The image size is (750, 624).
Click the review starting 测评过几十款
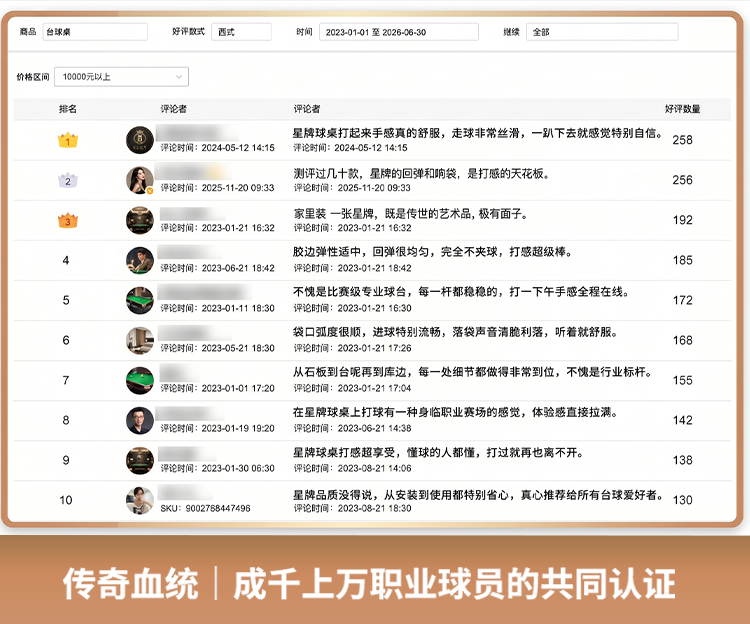pyautogui.click(x=421, y=174)
